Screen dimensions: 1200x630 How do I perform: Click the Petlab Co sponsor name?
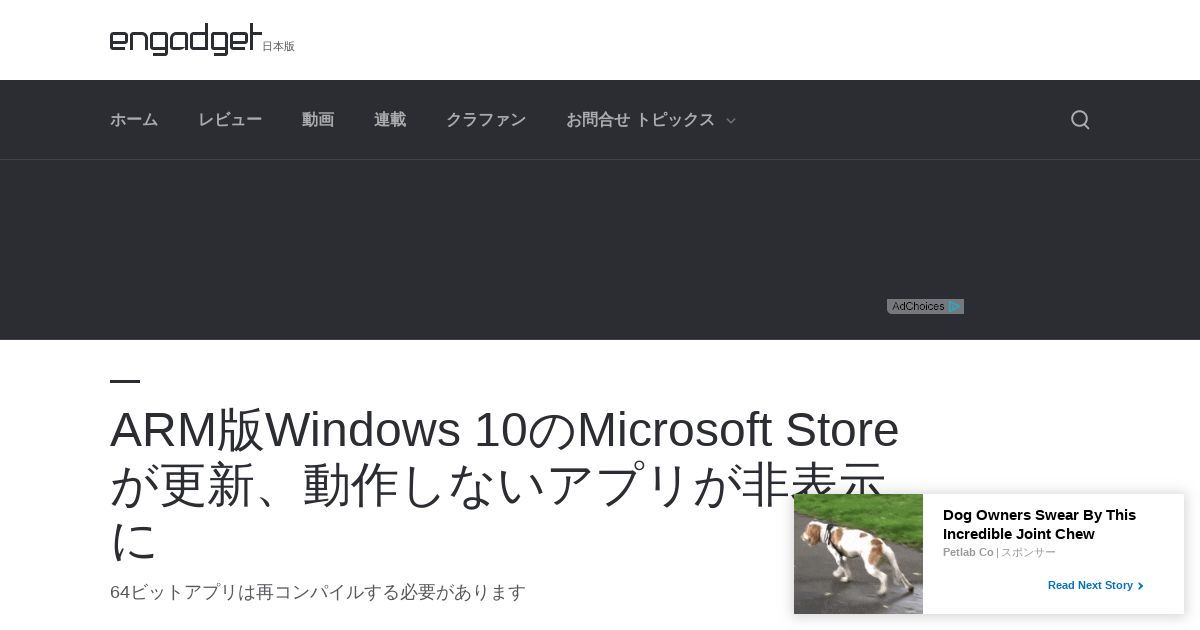coord(968,553)
